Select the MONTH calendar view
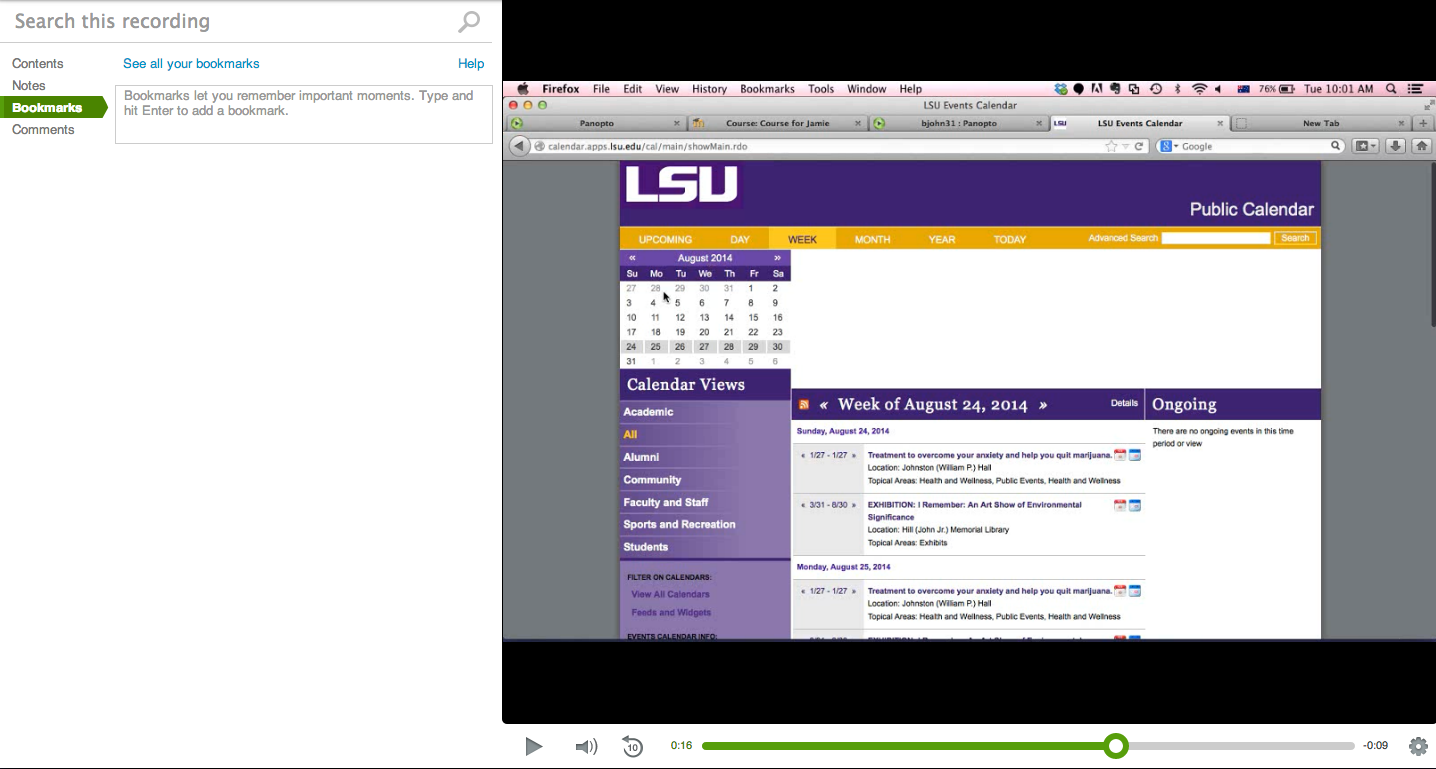The height and width of the screenshot is (769, 1436). coord(872,239)
